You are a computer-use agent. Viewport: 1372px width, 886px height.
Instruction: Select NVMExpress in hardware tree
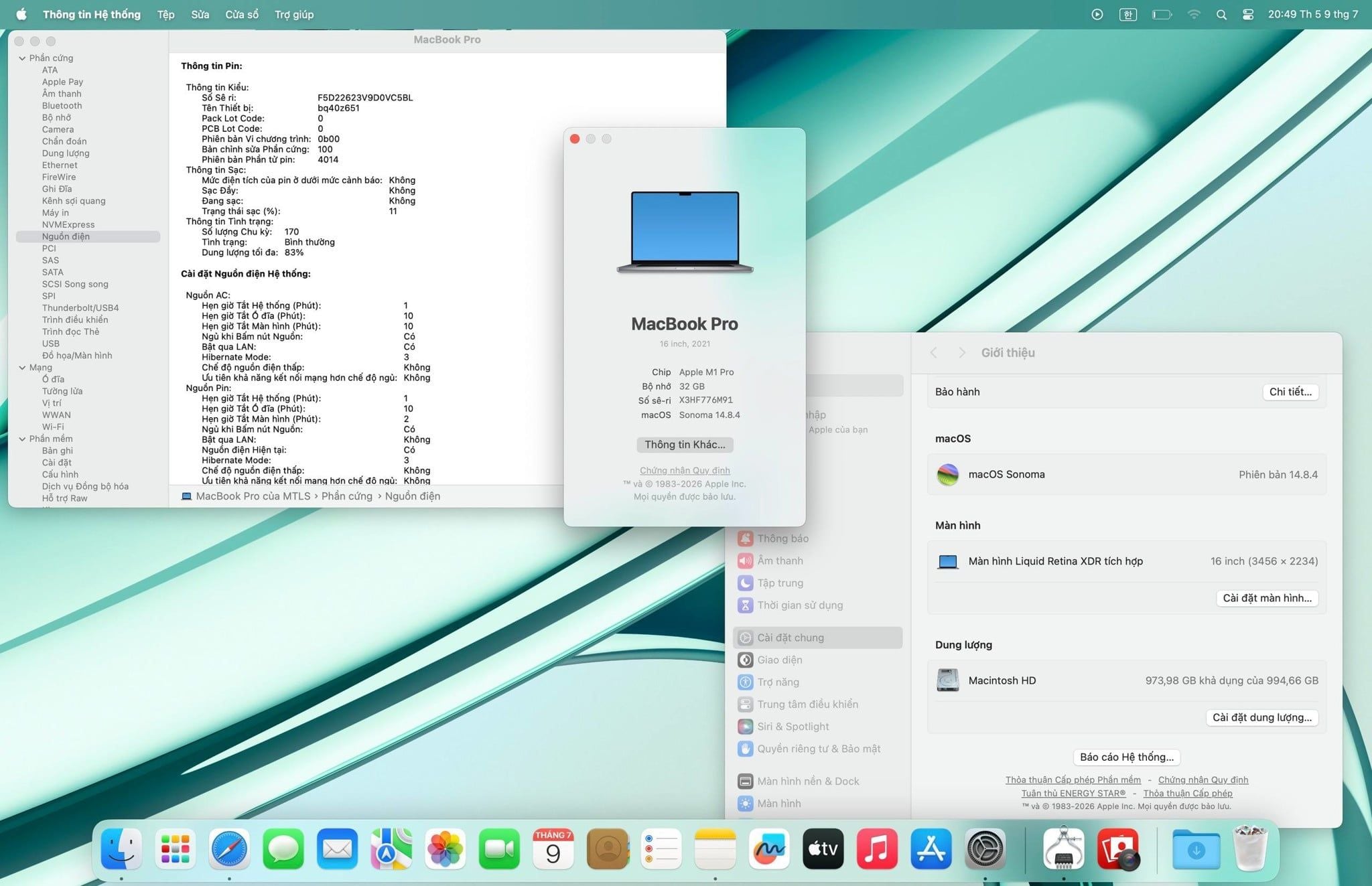coord(68,225)
